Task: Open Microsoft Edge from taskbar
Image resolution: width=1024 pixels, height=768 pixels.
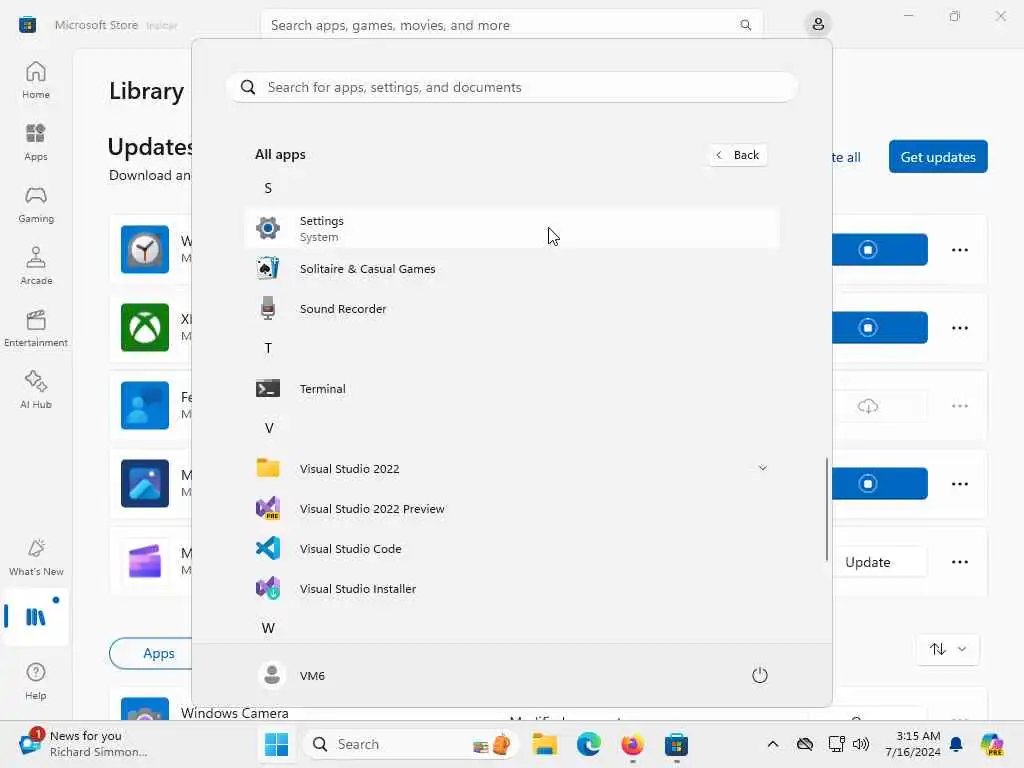Action: coord(588,744)
